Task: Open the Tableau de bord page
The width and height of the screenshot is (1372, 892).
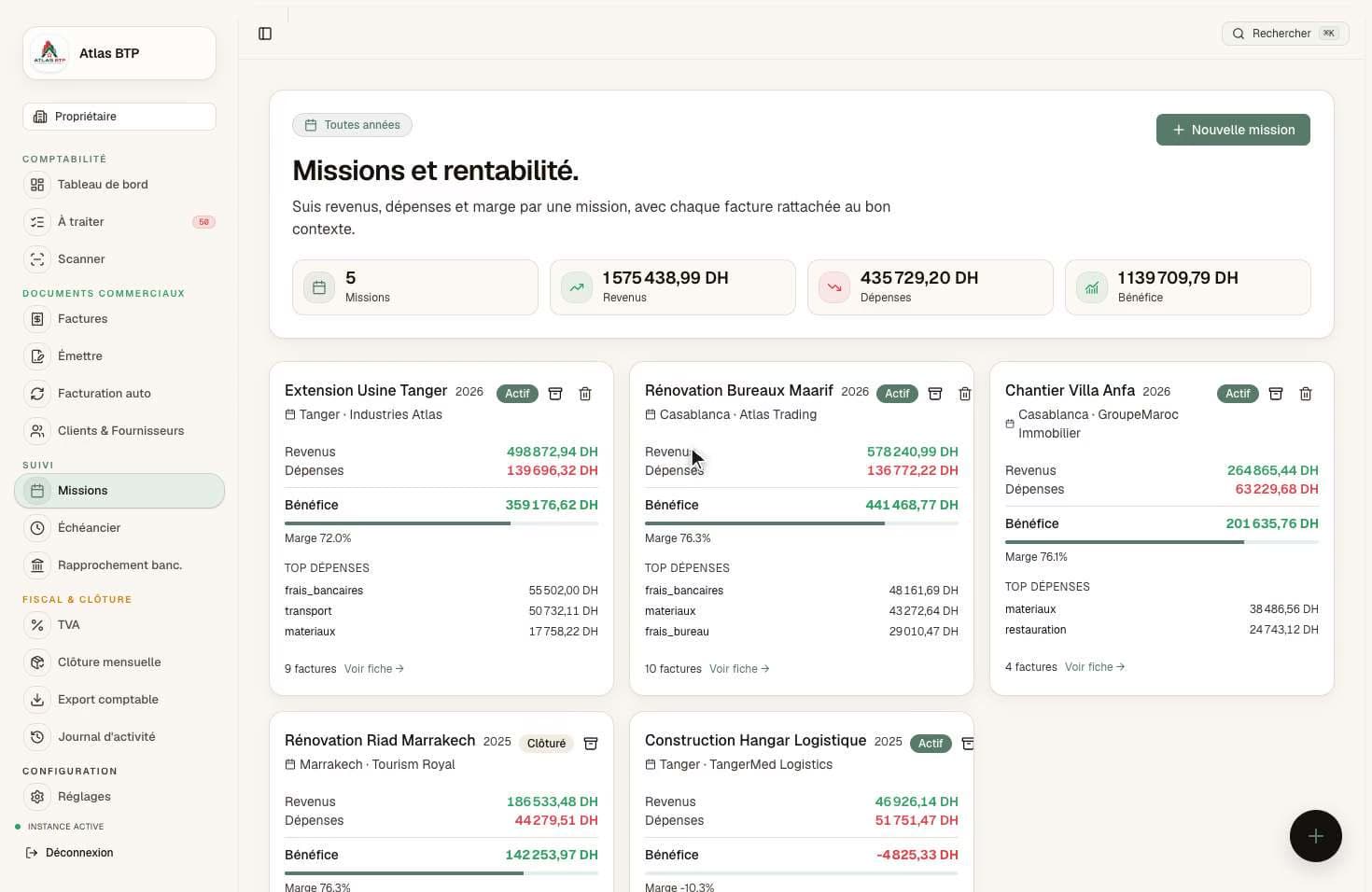Action: (x=119, y=185)
